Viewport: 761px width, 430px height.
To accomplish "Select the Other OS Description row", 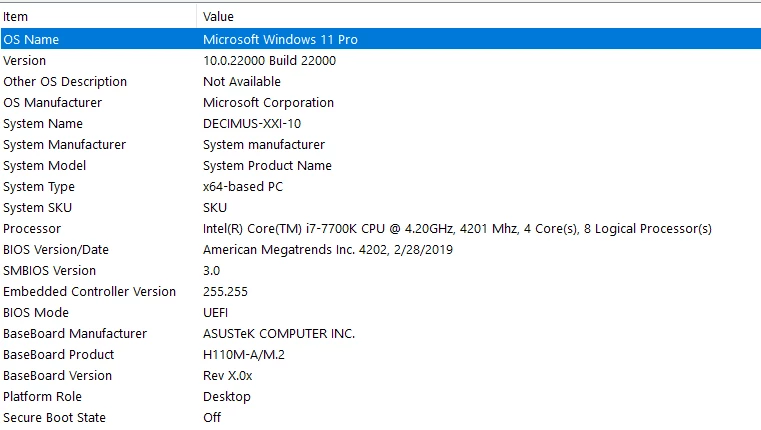I will (65, 82).
